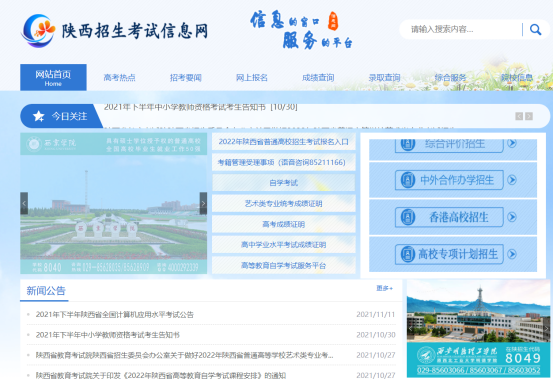This screenshot has height=382, width=554.
Task: Open the 自学考试 link
Action: 284,183
